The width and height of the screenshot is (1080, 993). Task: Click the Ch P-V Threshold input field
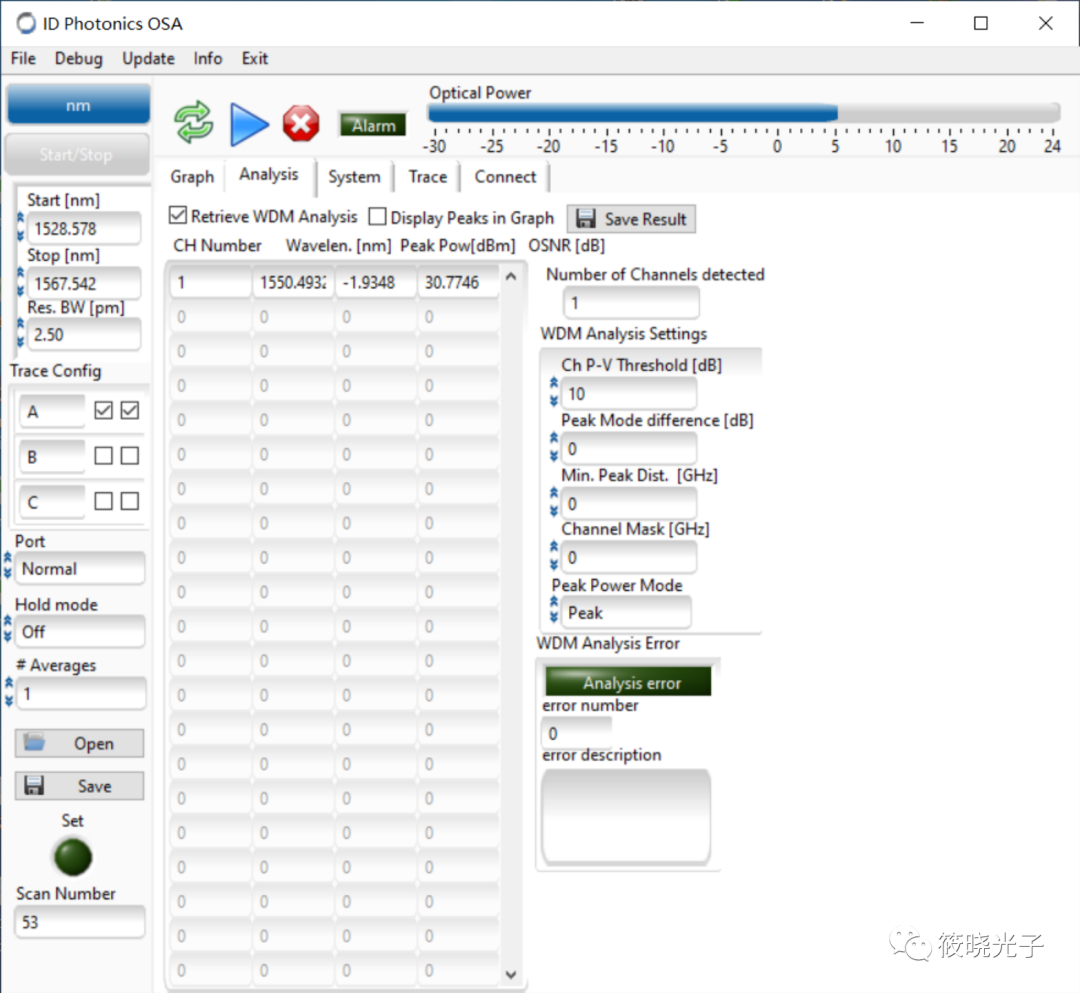point(627,394)
